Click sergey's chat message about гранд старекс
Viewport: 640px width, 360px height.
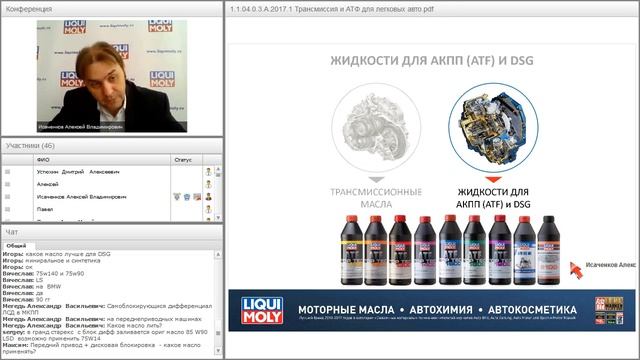[x=105, y=336]
